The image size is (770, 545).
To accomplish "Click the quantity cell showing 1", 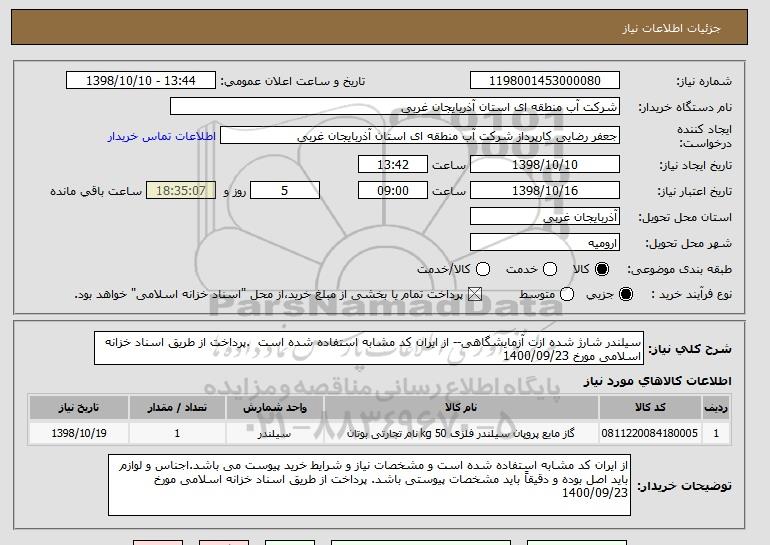I will tap(177, 433).
